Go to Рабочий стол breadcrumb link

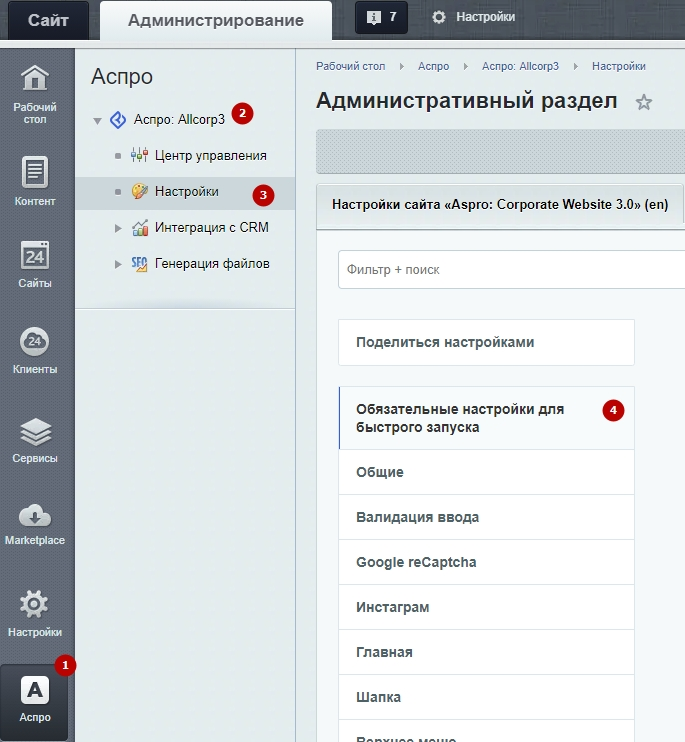coord(351,66)
